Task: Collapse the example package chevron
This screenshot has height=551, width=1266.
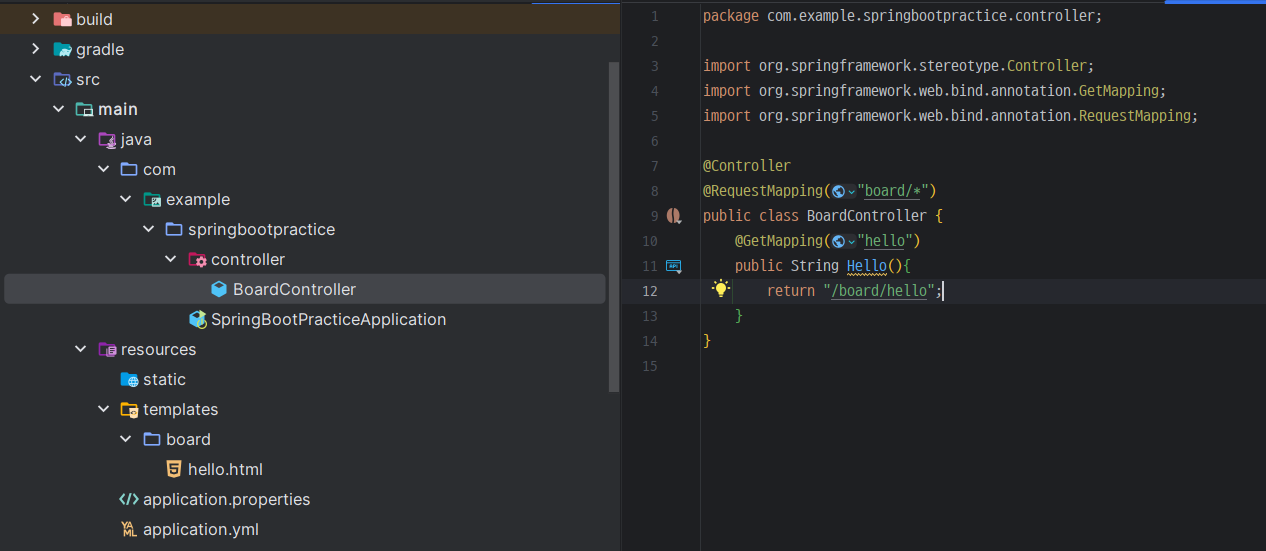Action: point(126,199)
